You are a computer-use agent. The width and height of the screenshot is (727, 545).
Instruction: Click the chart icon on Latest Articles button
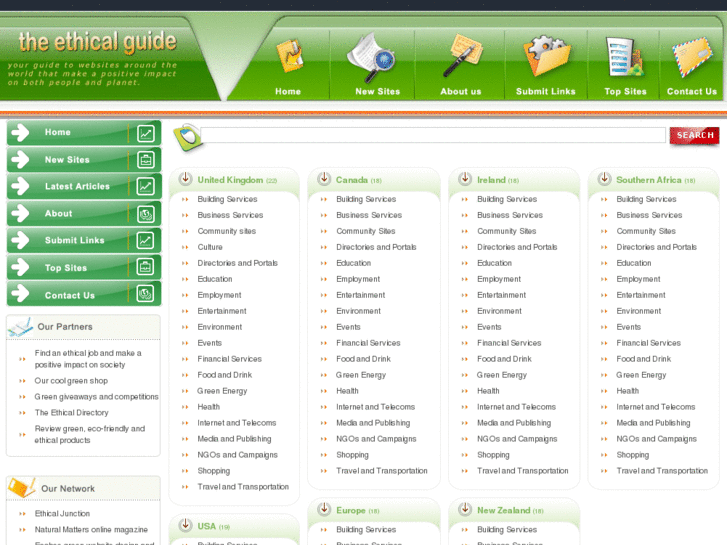(x=146, y=186)
